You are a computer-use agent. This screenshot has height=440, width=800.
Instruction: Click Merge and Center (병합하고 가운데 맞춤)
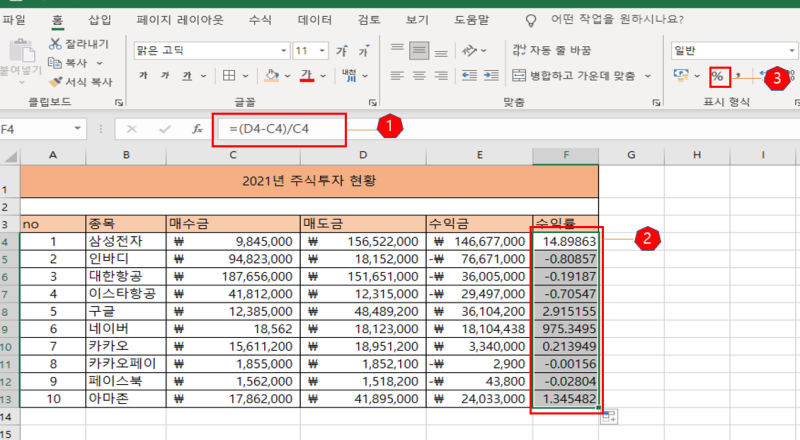point(574,76)
